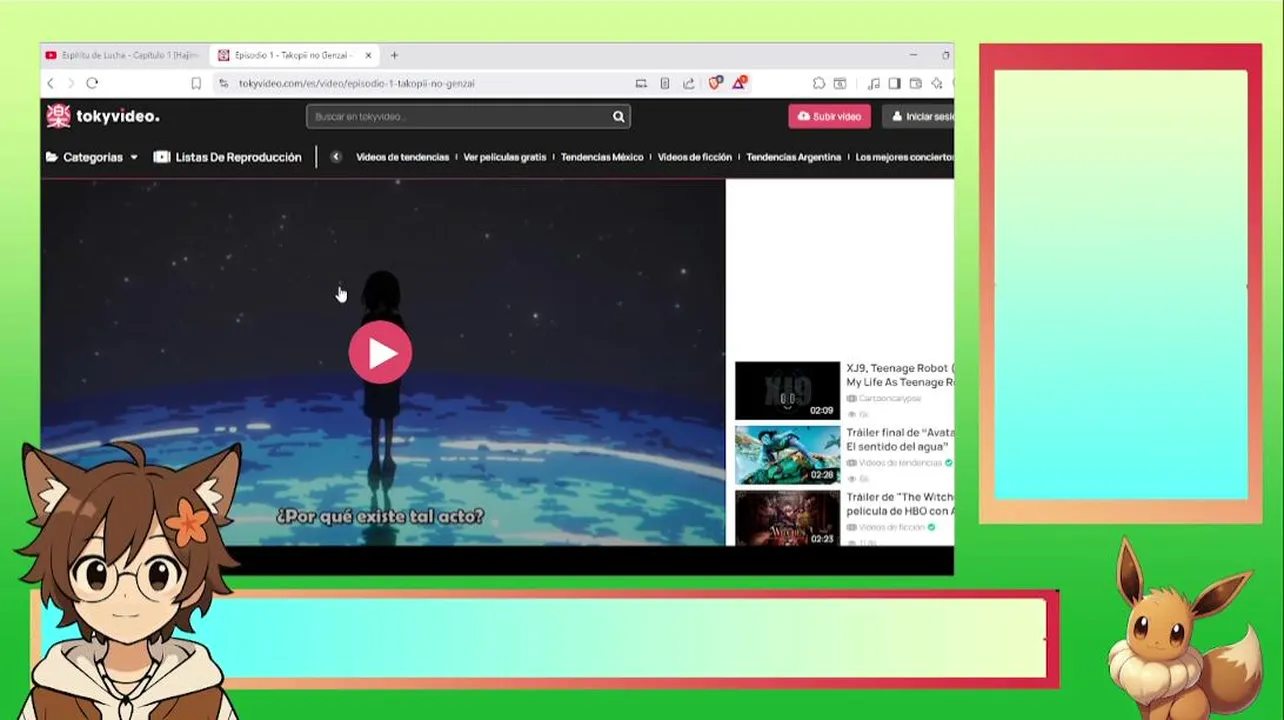Open title XJ9, Teenage Robot

pos(900,375)
